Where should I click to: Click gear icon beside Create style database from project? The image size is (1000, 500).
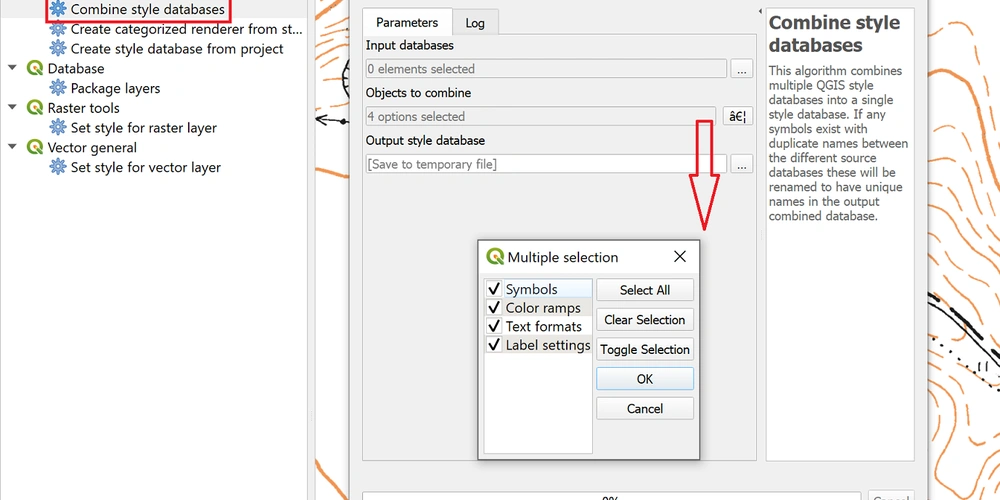(58, 49)
